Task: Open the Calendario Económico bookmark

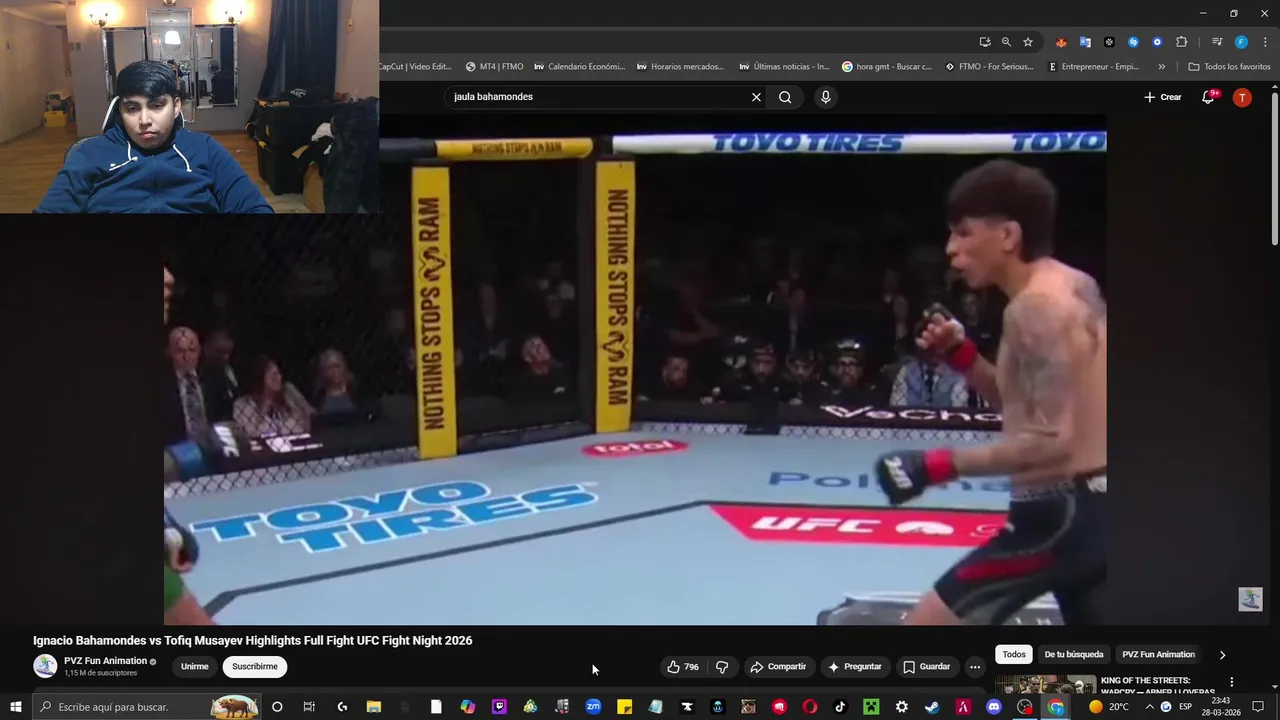Action: coord(579,67)
